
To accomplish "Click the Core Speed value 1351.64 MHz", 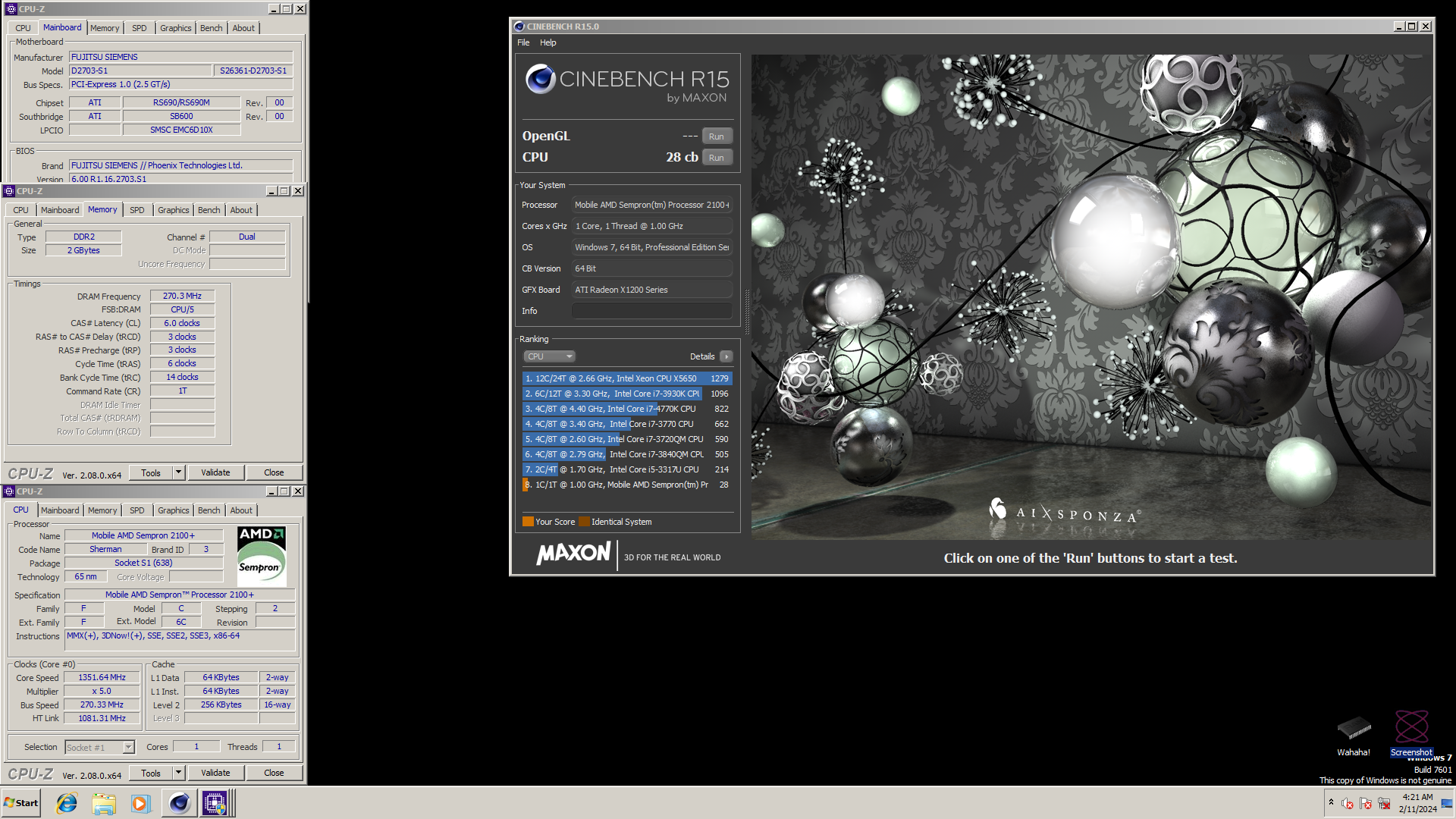I will [102, 678].
